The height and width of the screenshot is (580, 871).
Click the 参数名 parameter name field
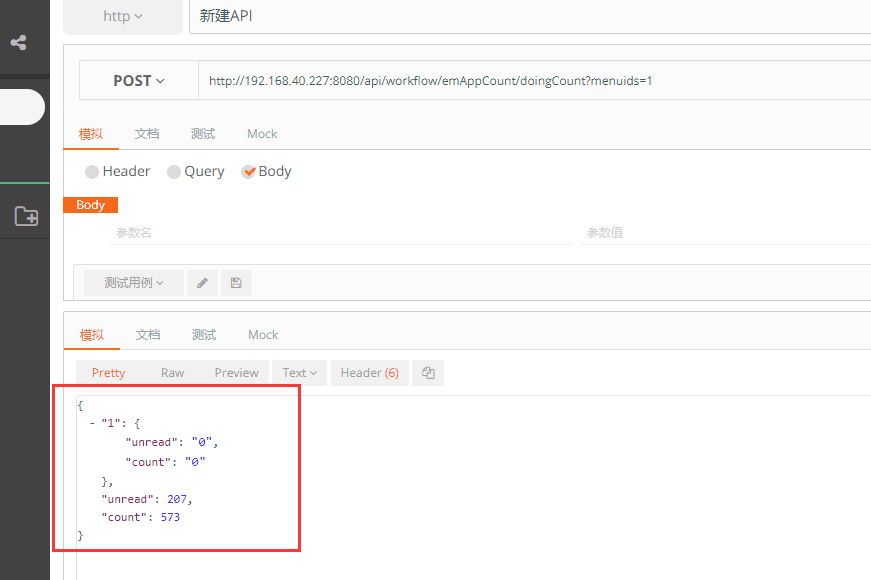click(342, 233)
